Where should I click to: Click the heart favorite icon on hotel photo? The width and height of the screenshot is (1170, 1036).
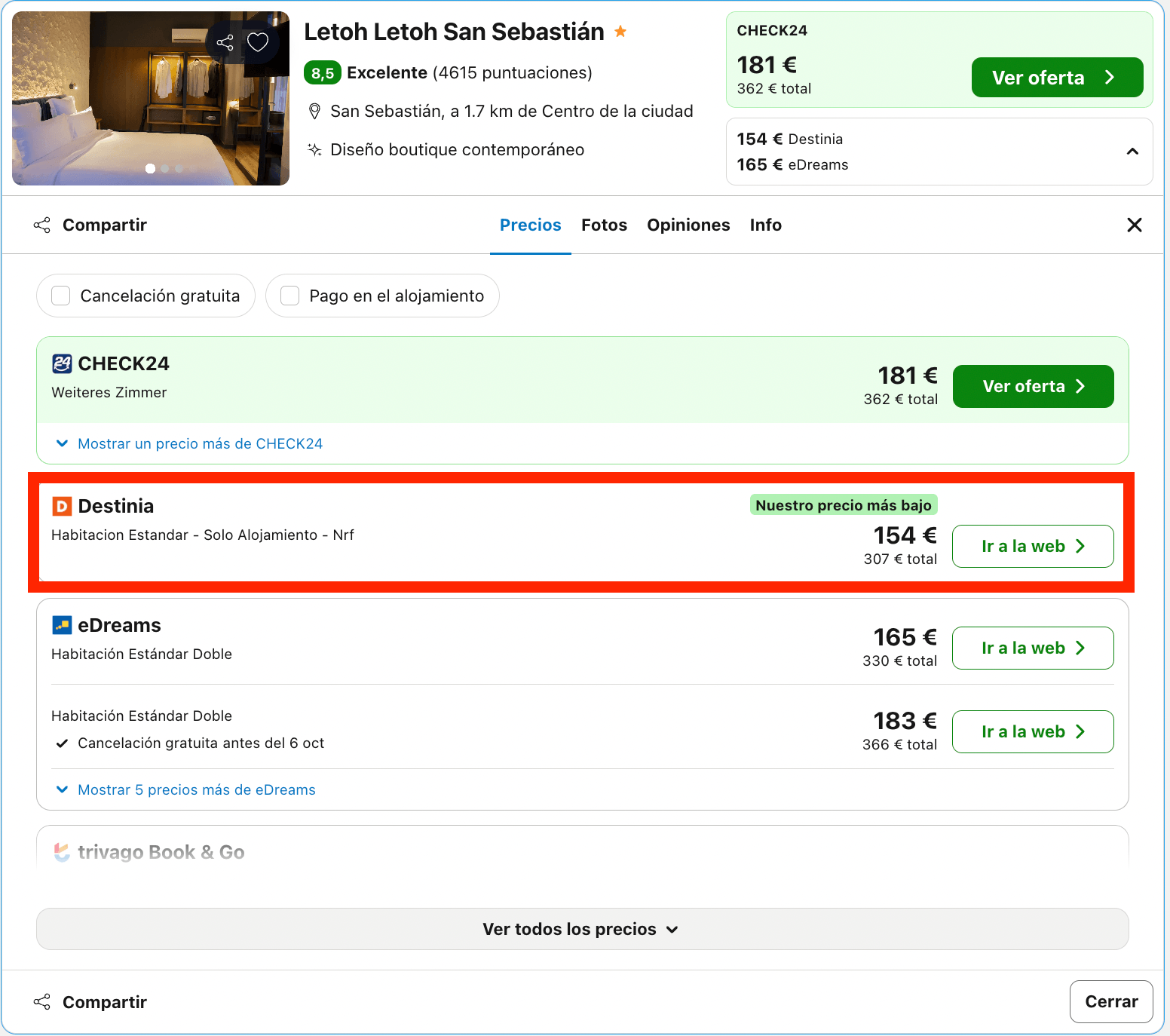[258, 42]
